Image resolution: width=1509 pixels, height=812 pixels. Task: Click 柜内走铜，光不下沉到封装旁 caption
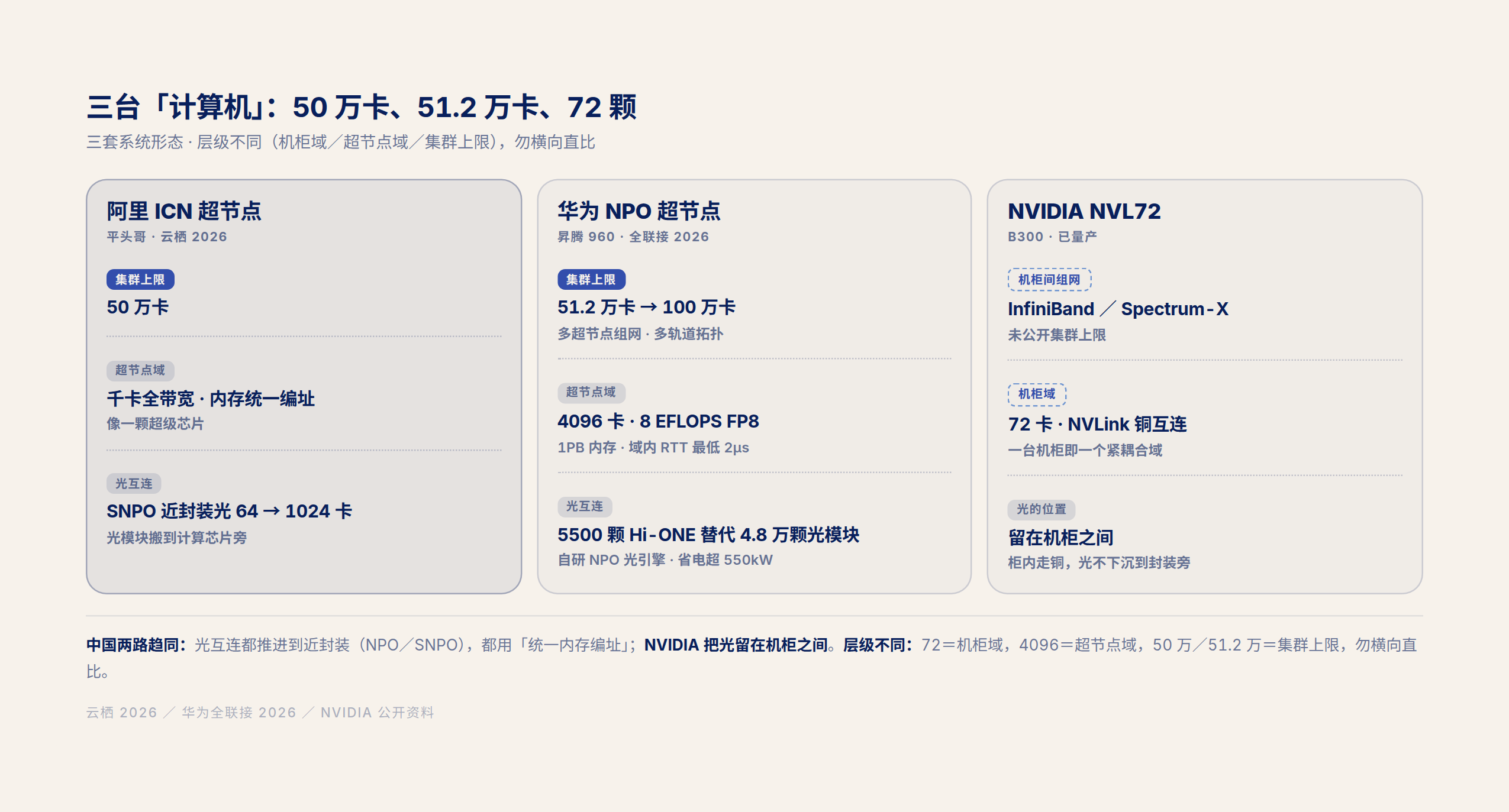click(x=1099, y=562)
